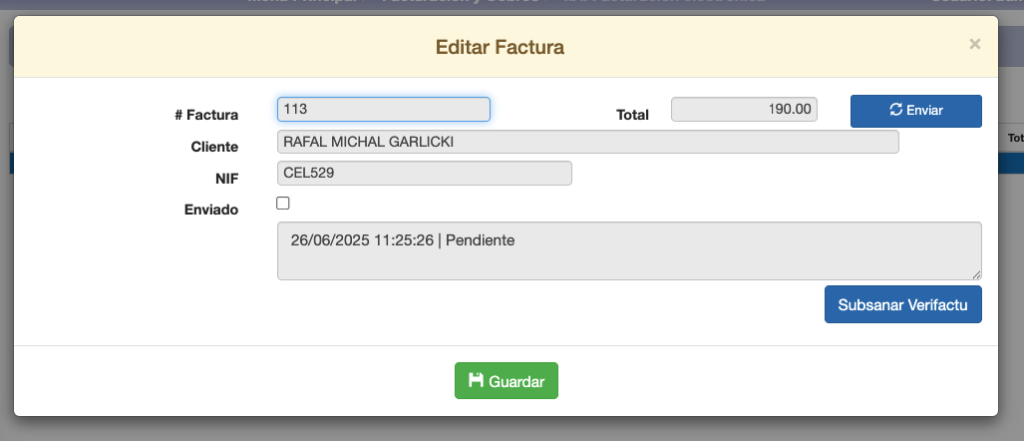Click the NIF label
Image resolution: width=1024 pixels, height=441 pixels.
coord(226,178)
